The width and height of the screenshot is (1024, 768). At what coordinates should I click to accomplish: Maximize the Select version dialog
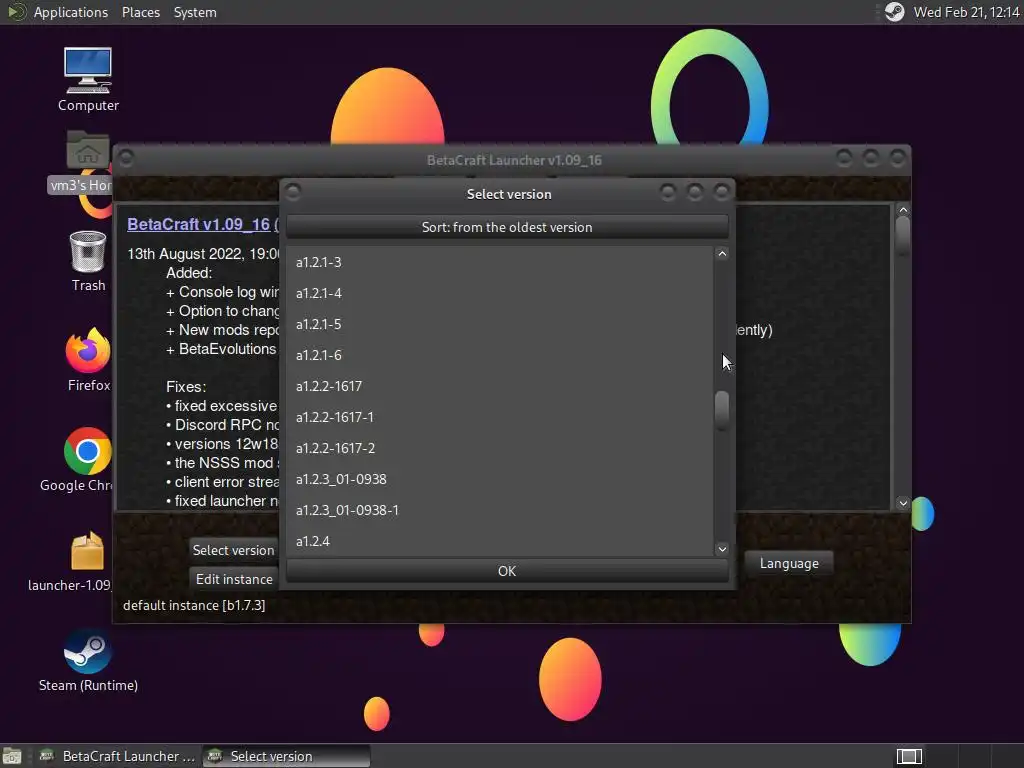pyautogui.click(x=695, y=191)
